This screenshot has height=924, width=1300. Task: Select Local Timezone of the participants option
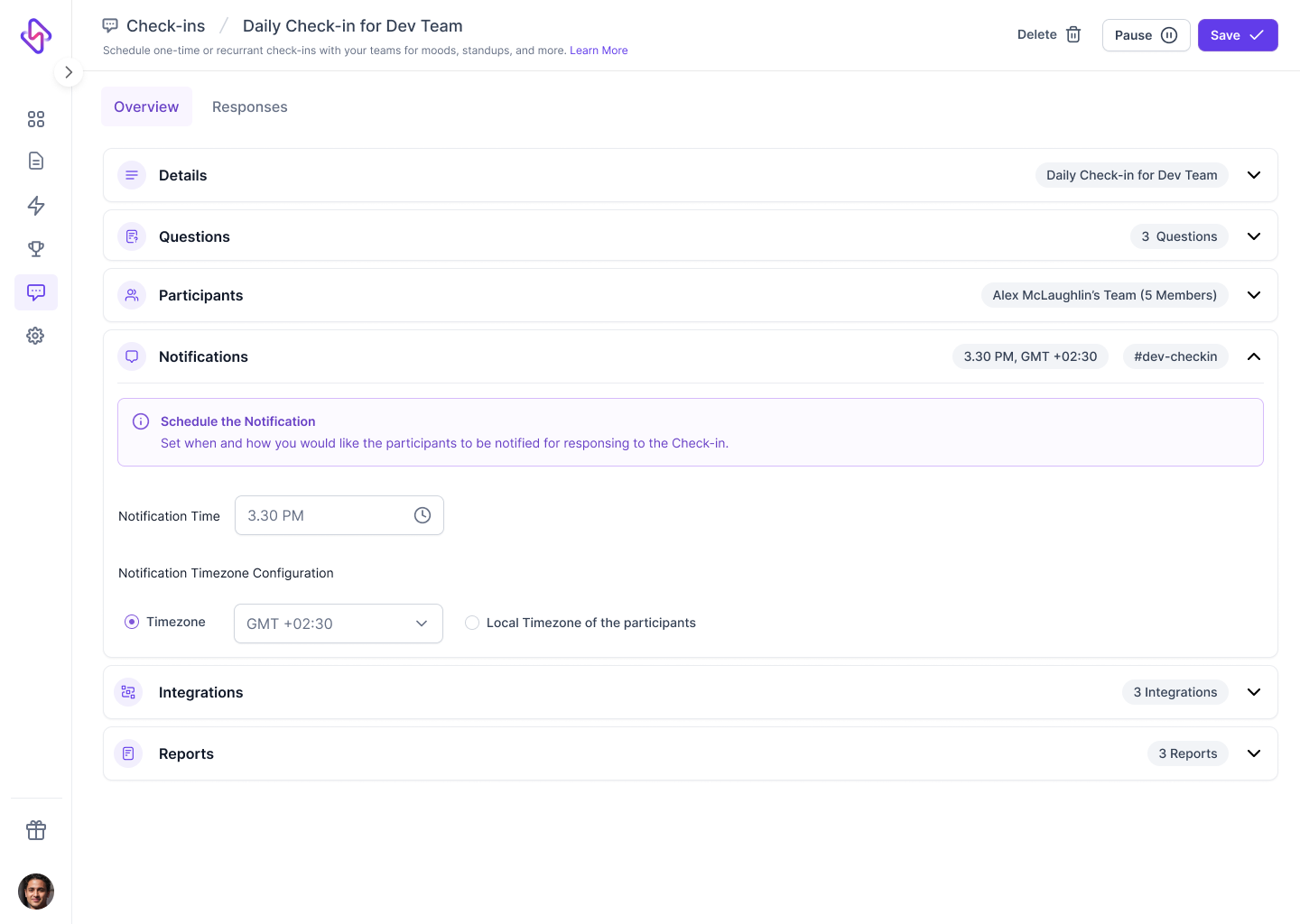click(472, 623)
